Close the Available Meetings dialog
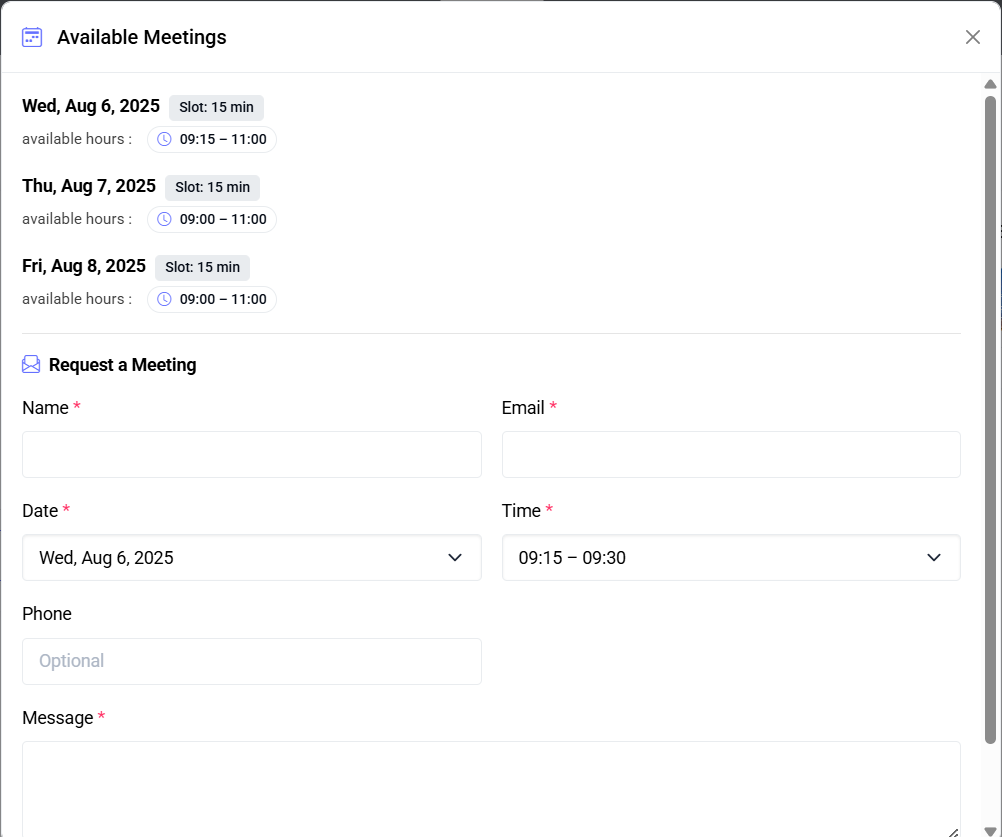 [972, 36]
